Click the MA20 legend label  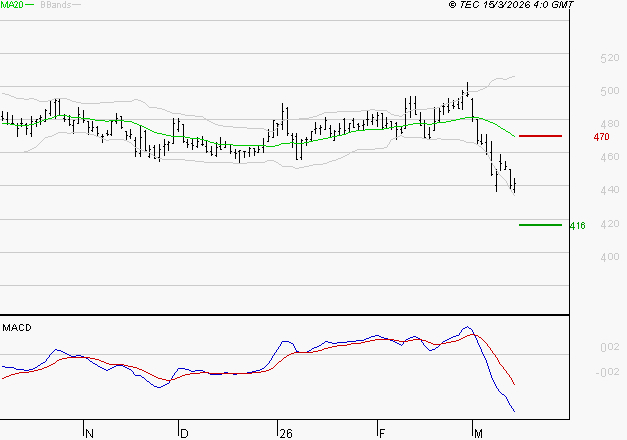12,5
